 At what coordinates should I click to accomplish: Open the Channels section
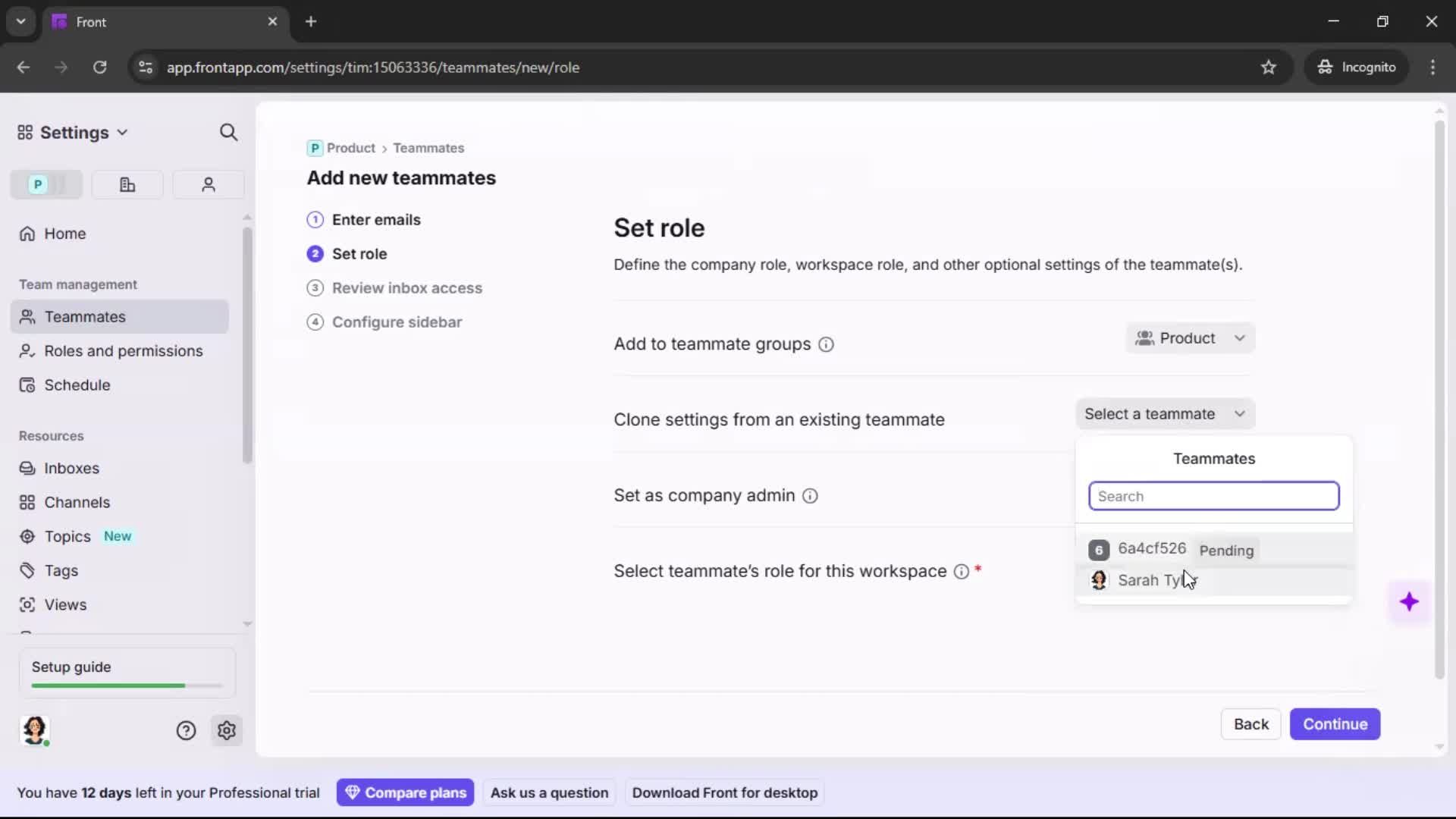[76, 502]
